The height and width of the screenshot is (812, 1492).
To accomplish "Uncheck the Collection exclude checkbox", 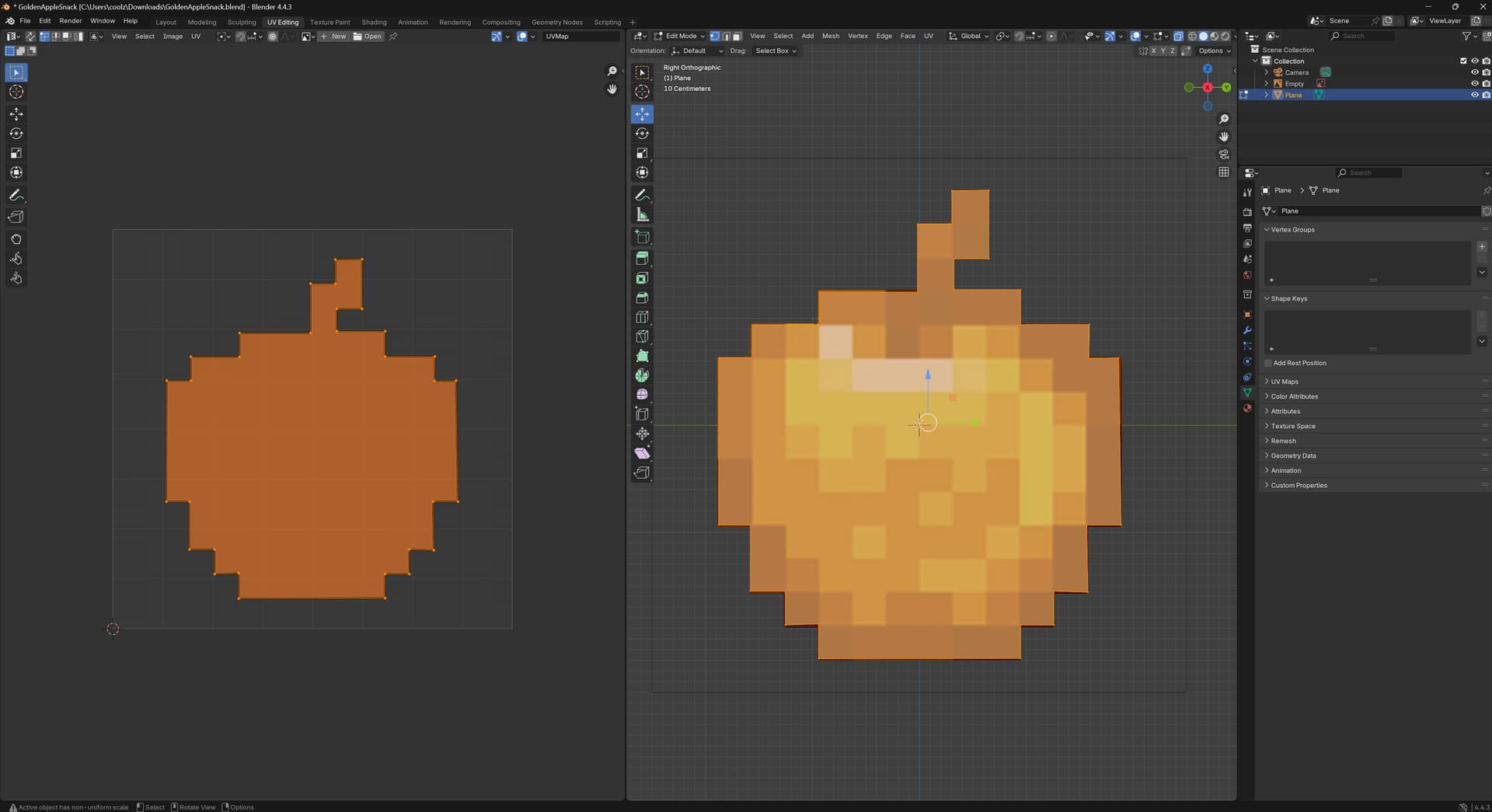I will click(x=1463, y=61).
